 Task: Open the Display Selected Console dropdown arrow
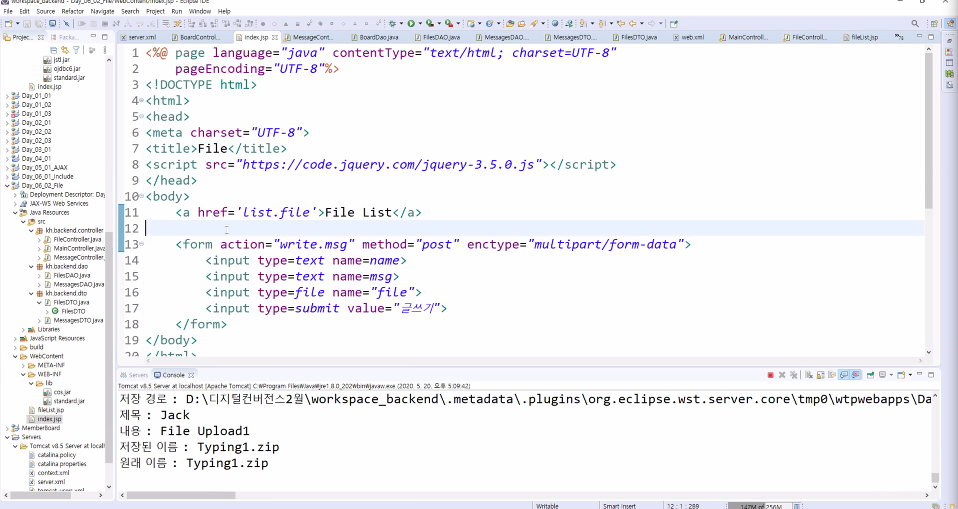[891, 375]
